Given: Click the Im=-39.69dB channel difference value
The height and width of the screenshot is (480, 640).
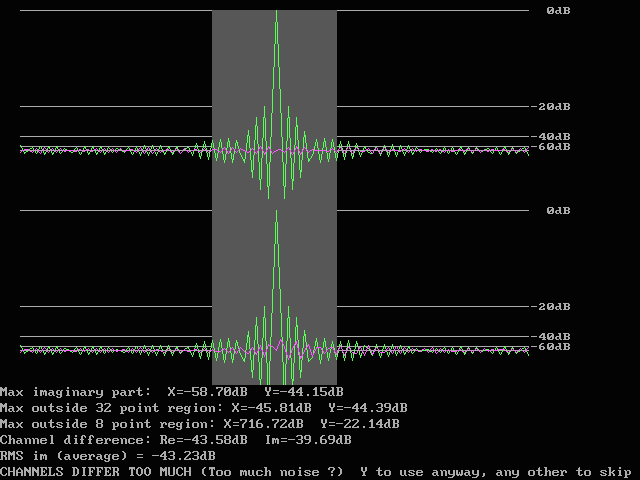Looking at the screenshot, I should tap(308, 440).
